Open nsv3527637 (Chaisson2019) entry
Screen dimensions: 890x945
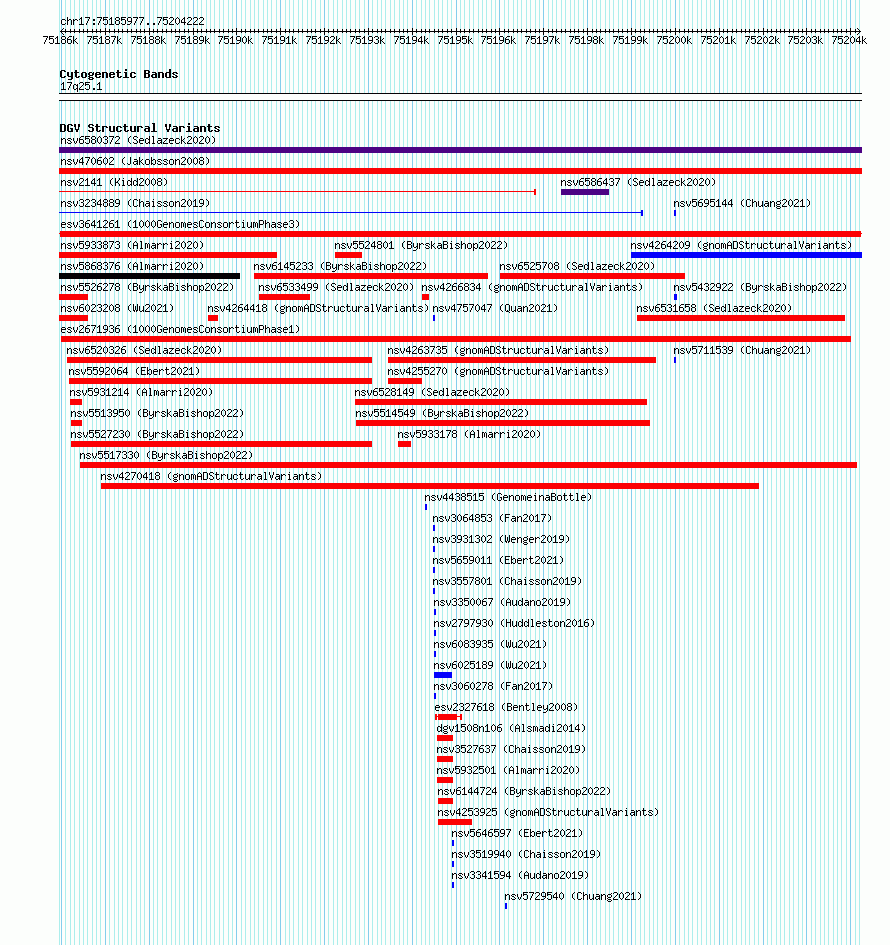511,750
